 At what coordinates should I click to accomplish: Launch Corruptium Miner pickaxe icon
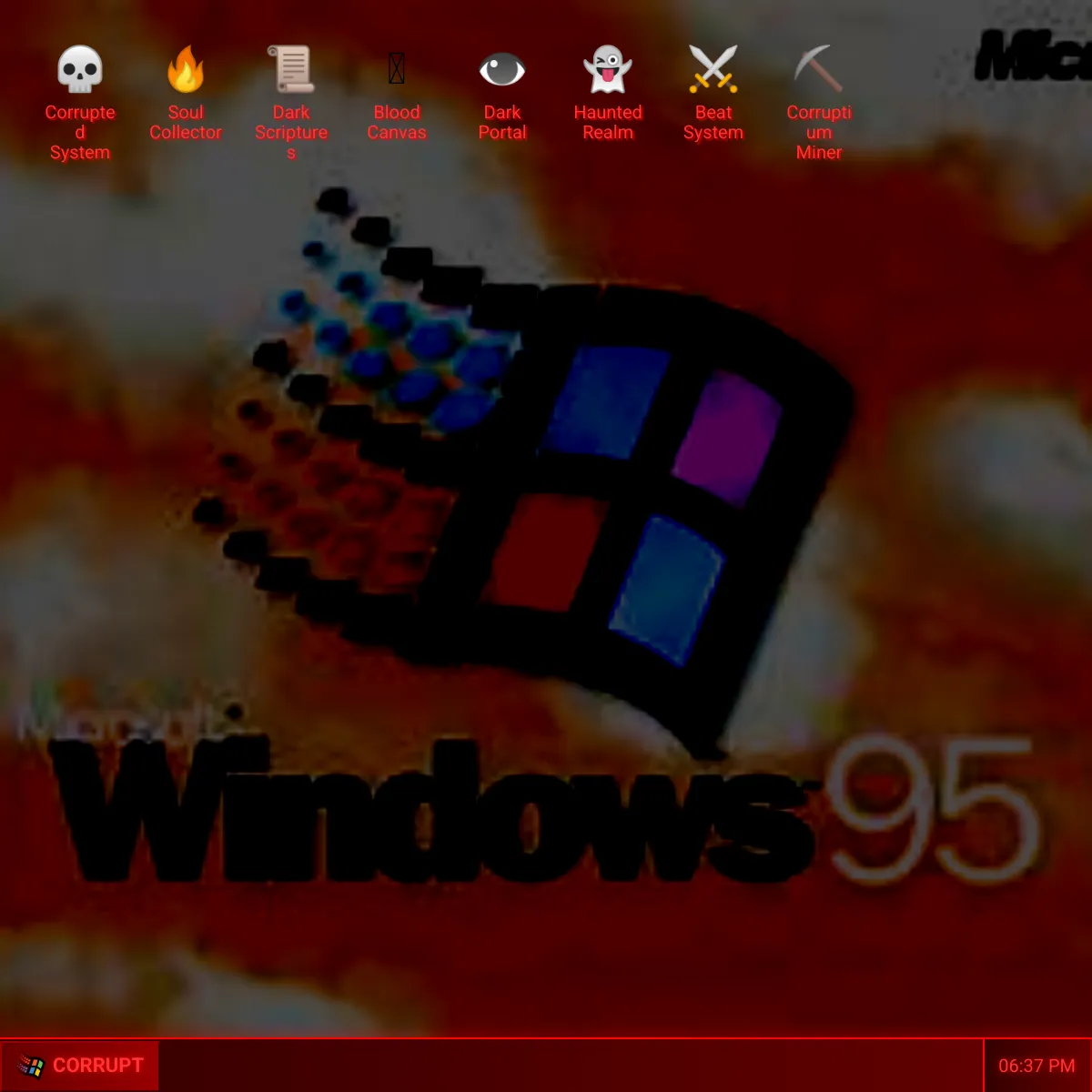click(819, 69)
